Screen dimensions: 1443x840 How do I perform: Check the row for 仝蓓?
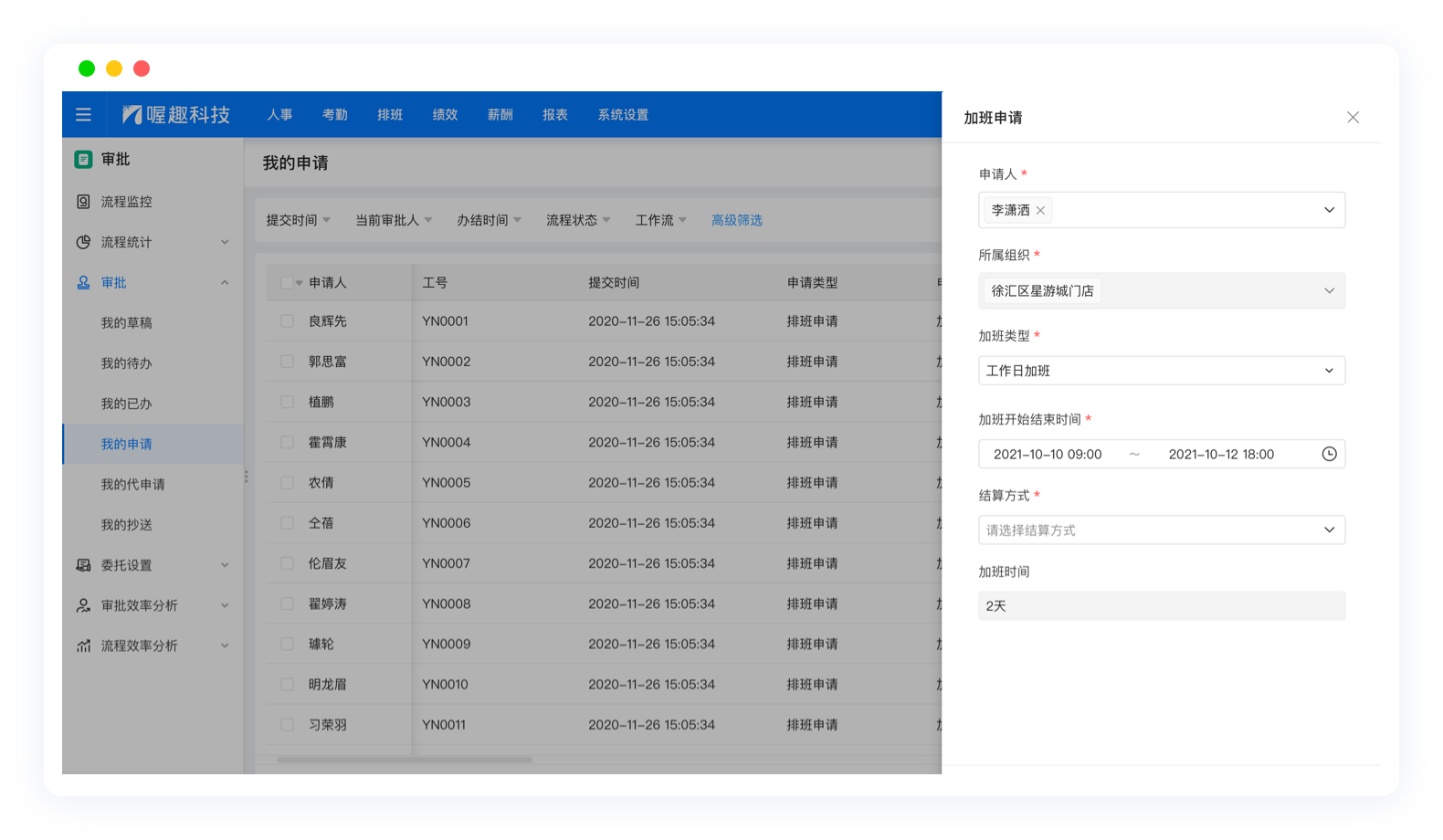tap(287, 523)
